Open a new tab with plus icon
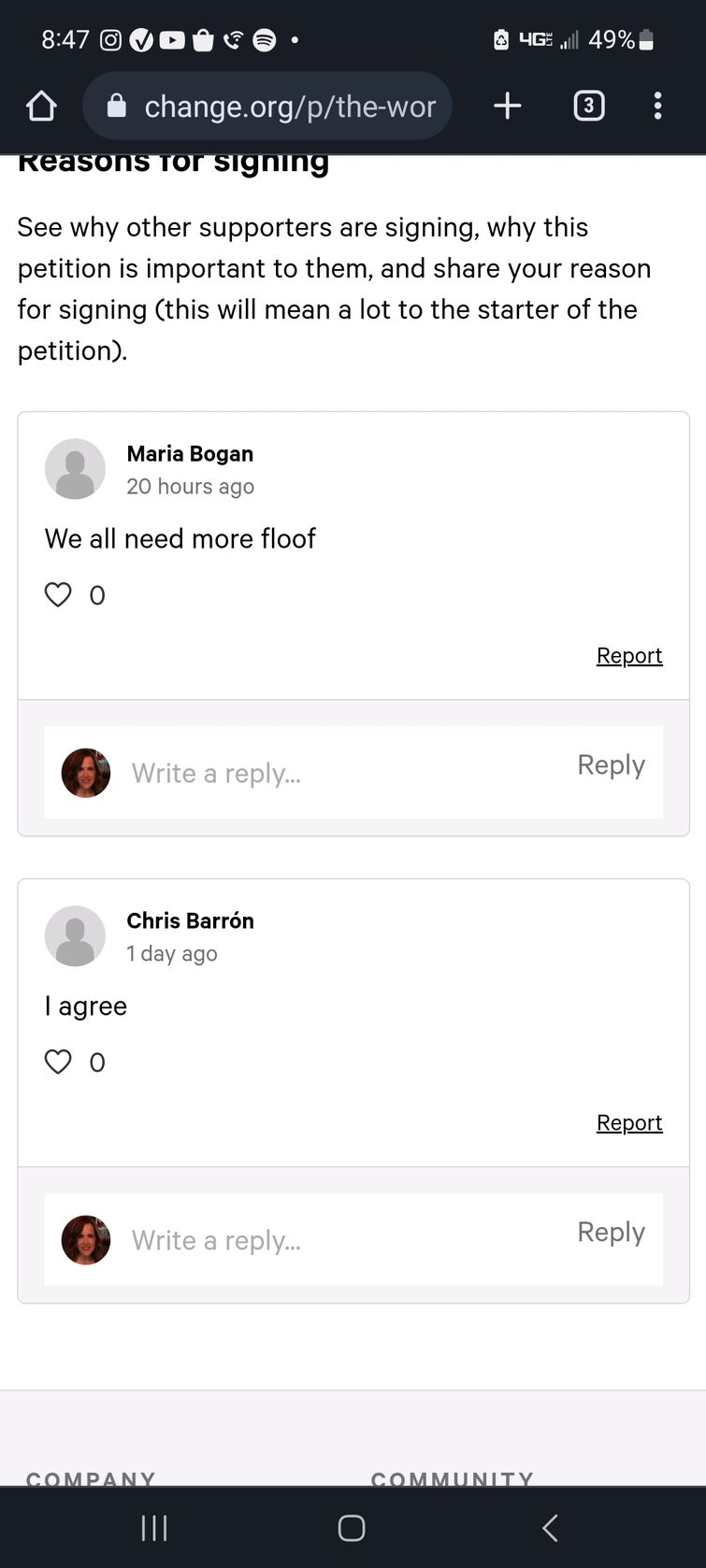The image size is (706, 1568). (507, 106)
